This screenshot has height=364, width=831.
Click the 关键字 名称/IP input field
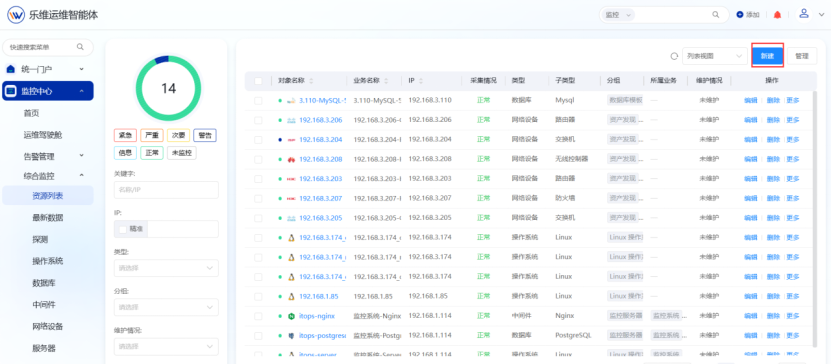click(x=166, y=190)
